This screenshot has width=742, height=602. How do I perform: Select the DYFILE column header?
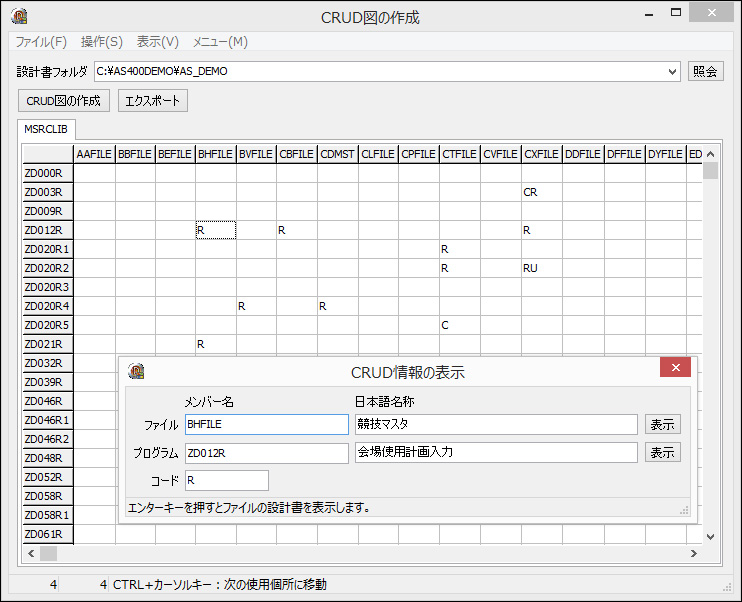pyautogui.click(x=665, y=154)
